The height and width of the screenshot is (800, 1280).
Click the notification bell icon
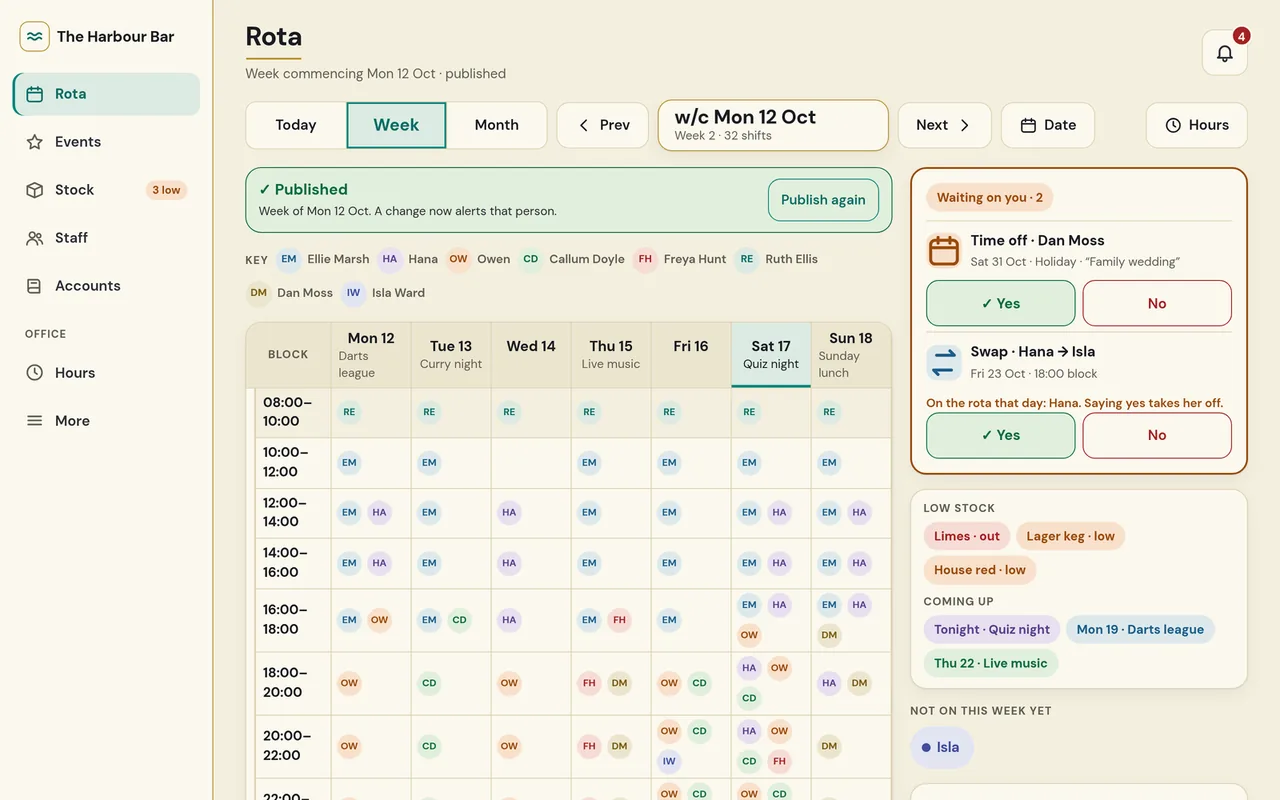pos(1224,53)
